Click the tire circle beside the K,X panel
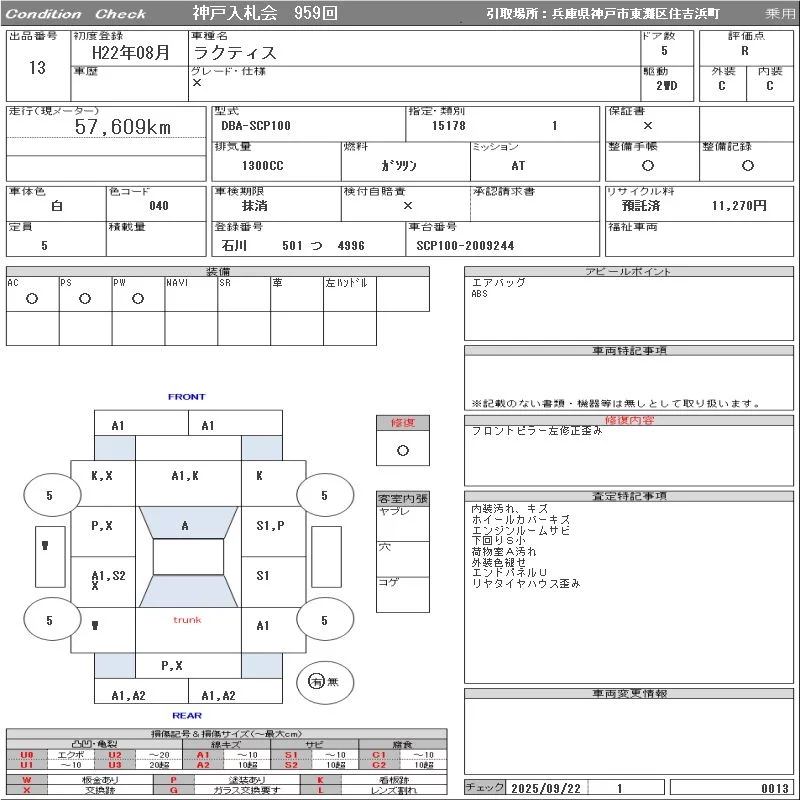The image size is (800, 800). click(x=49, y=495)
